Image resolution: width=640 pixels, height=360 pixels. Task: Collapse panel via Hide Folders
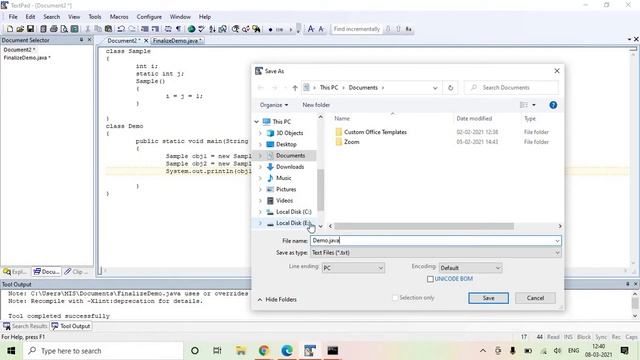point(277,300)
